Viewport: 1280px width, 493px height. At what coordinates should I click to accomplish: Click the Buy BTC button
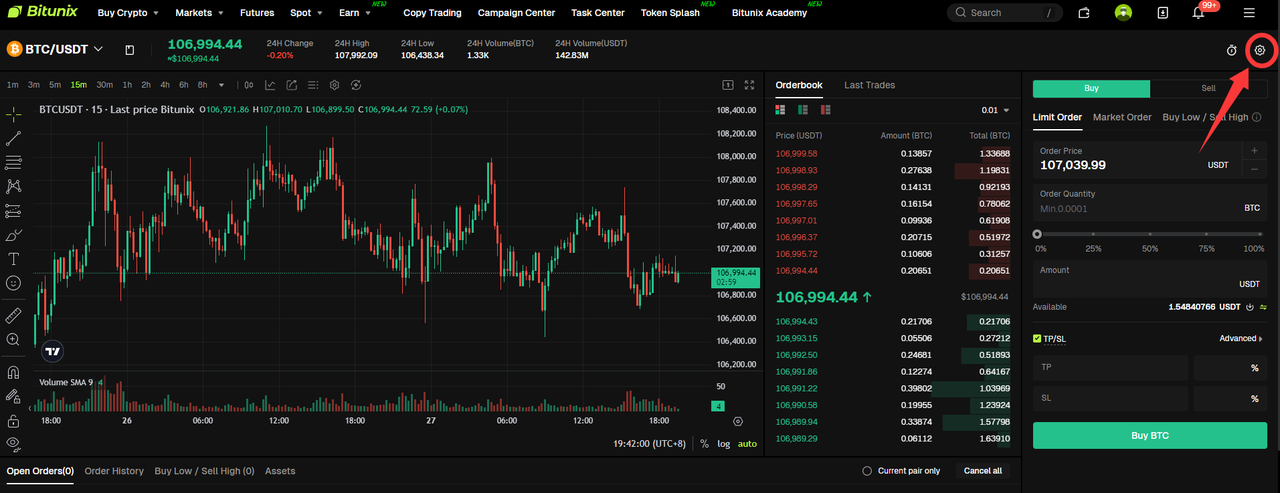point(1149,436)
